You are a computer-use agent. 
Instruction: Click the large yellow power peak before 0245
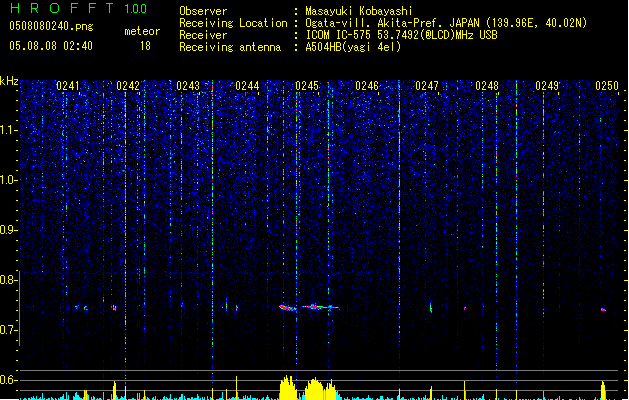[x=288, y=387]
